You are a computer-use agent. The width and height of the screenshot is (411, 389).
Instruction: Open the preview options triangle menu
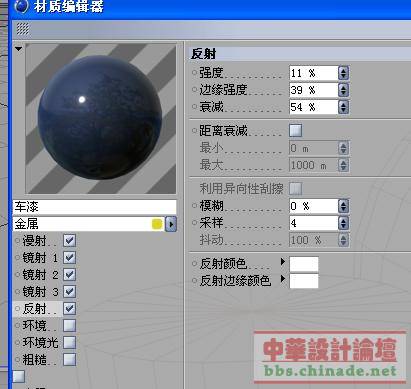[19, 49]
